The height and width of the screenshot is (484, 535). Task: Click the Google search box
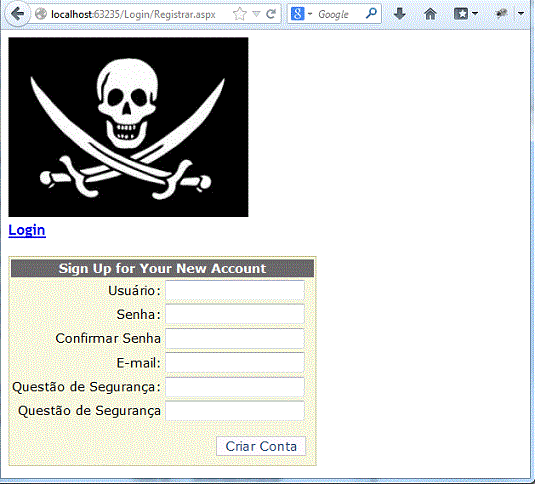(339, 14)
